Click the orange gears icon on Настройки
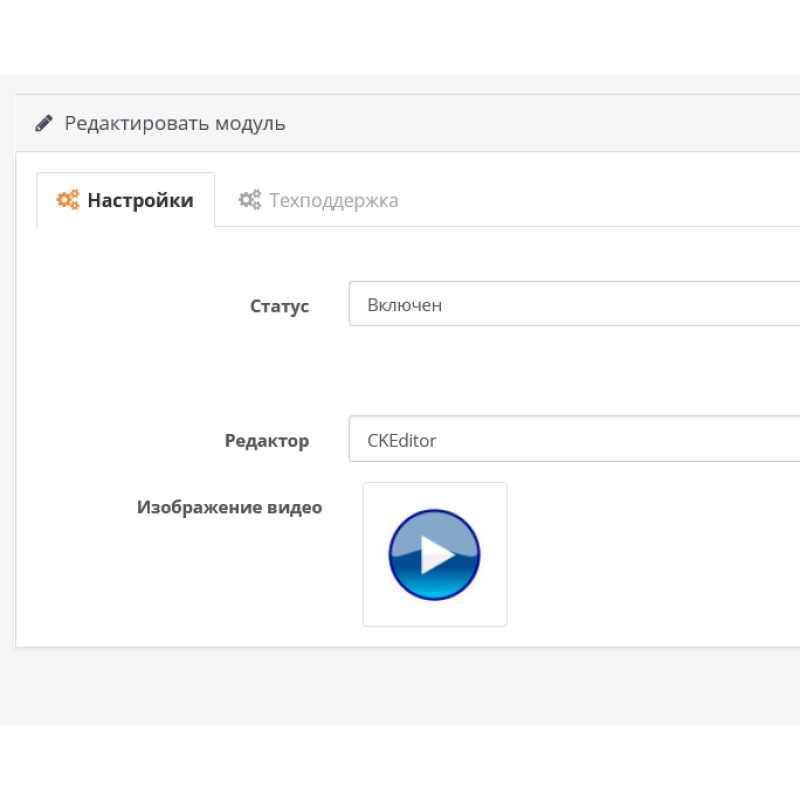 [x=68, y=200]
